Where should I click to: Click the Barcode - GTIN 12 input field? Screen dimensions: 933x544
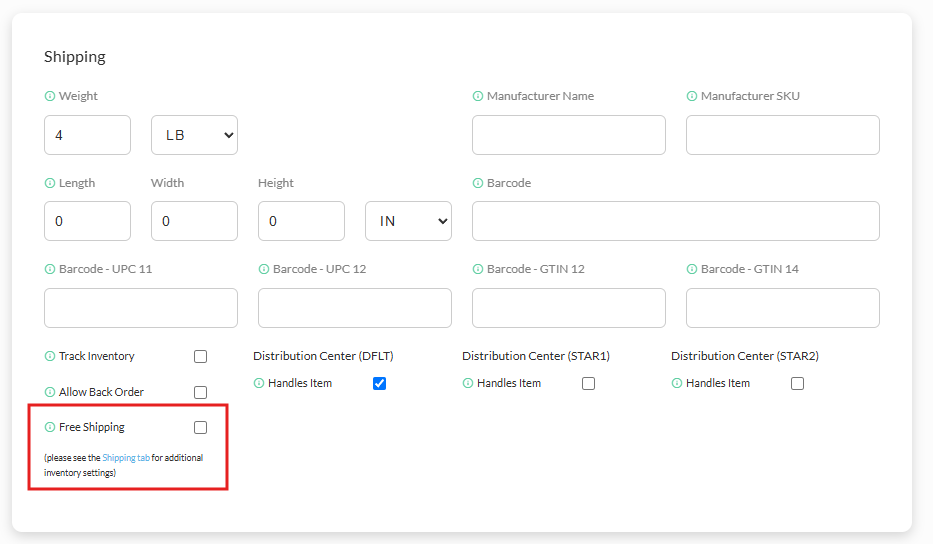point(569,308)
